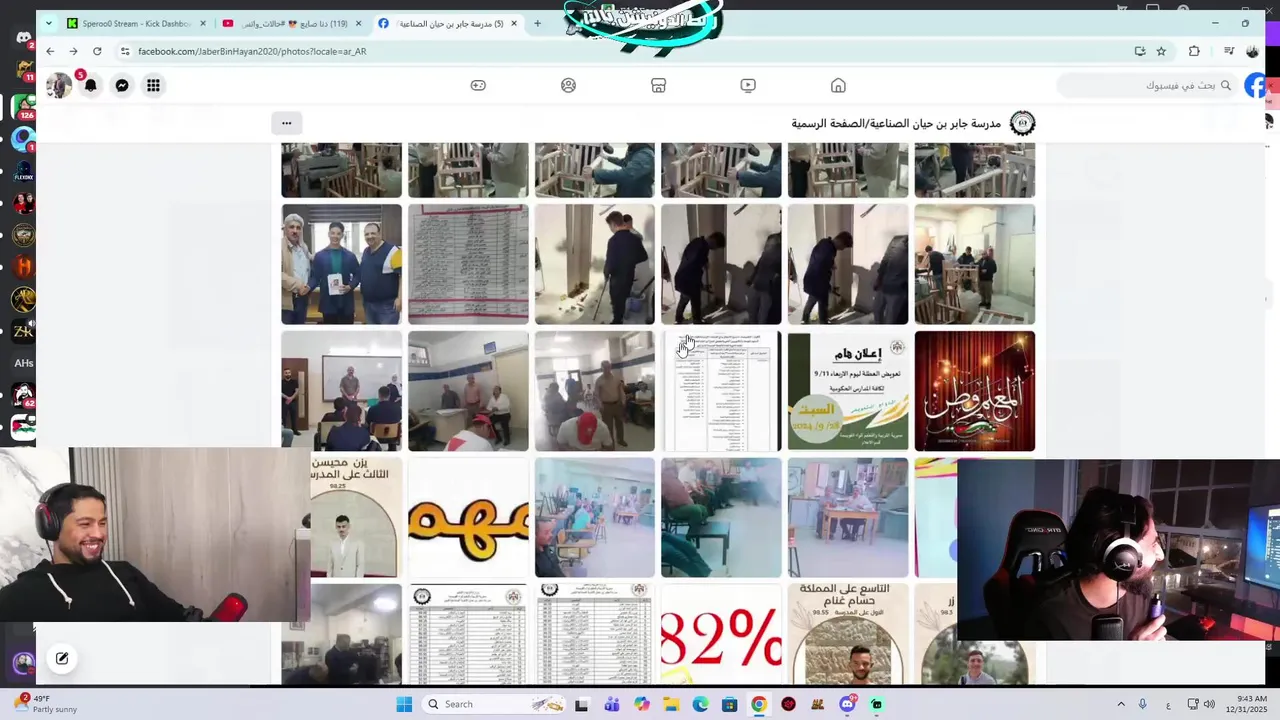Click the blue Facebook logo

pos(1256,86)
